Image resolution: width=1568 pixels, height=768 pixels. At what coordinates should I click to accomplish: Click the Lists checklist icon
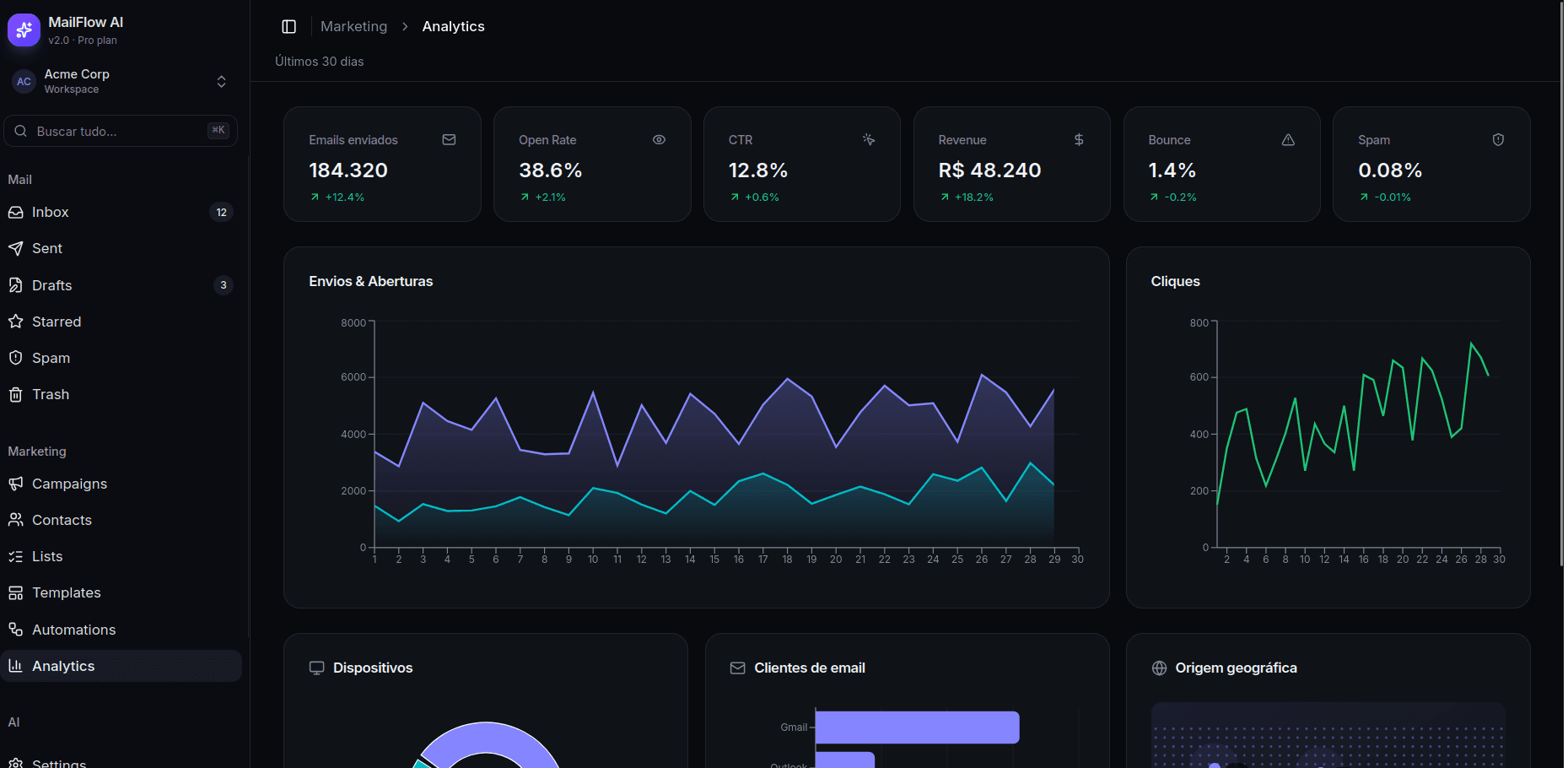tap(15, 557)
